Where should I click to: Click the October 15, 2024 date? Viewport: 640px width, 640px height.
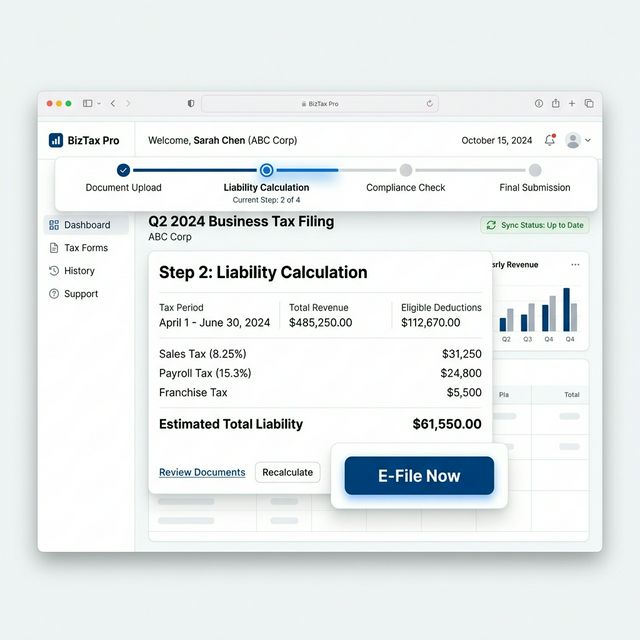[497, 140]
